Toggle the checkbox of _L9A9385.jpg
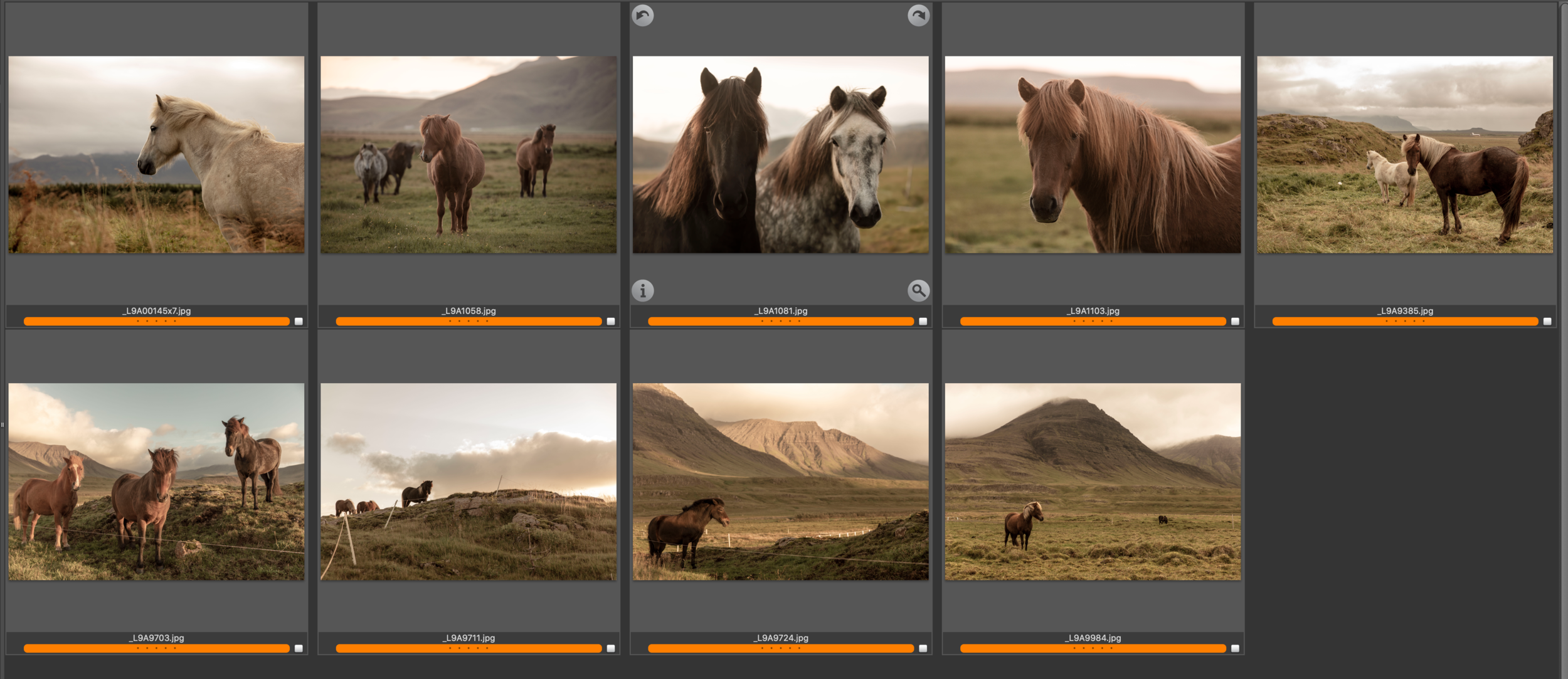Screen dimensions: 1568x679 click(x=1547, y=322)
